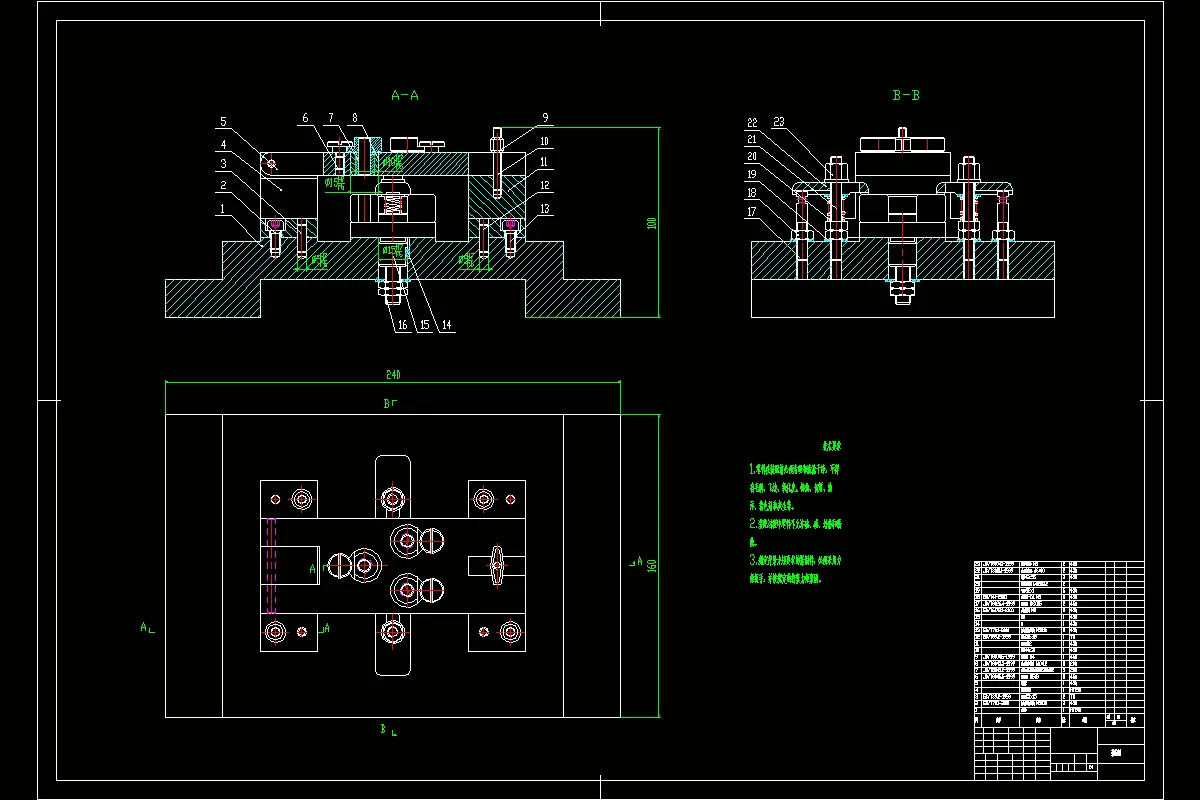Select part callout number '22'

(x=752, y=122)
